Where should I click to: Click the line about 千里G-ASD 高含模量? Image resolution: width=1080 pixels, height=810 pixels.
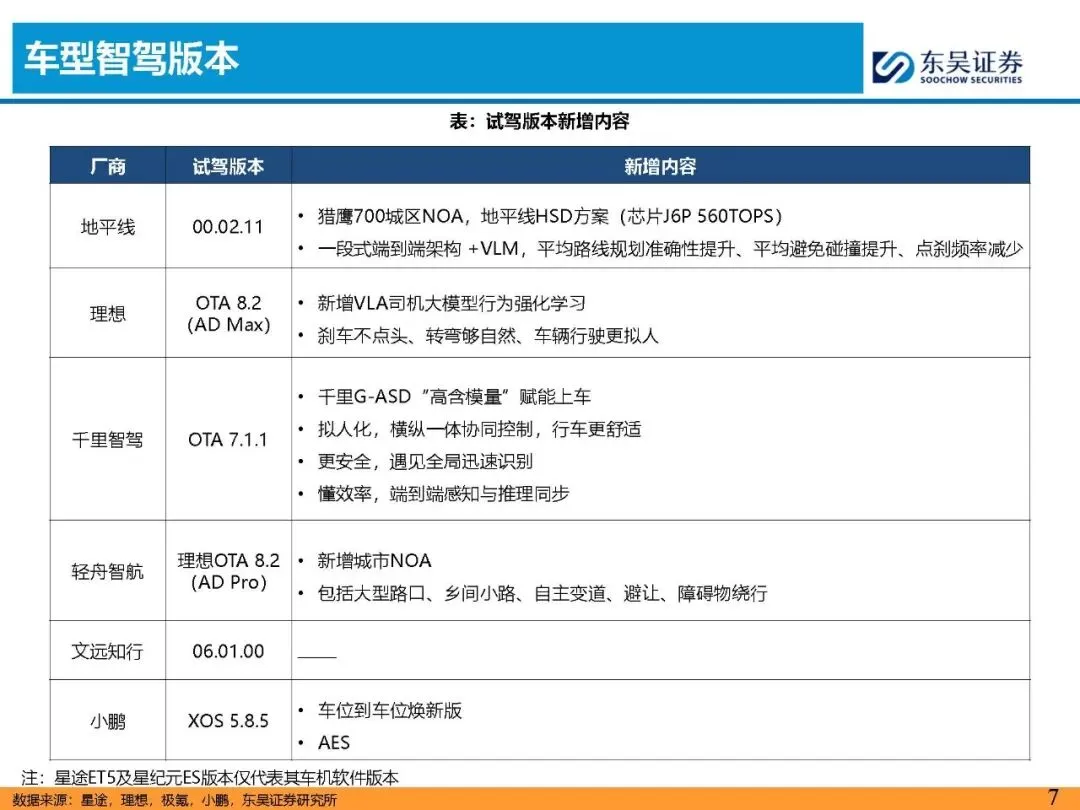454,397
